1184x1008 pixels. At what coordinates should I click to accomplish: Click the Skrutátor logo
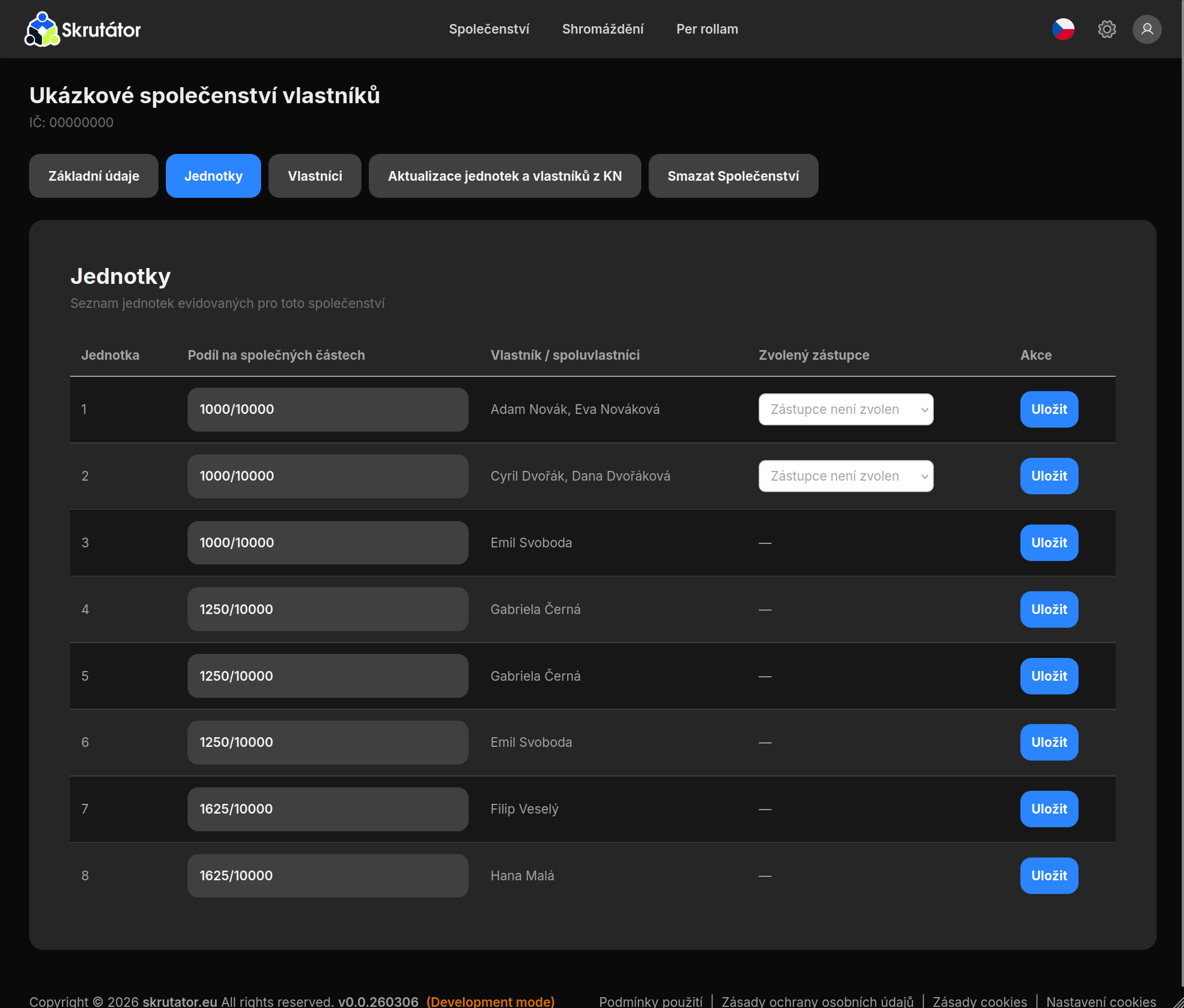pyautogui.click(x=82, y=29)
